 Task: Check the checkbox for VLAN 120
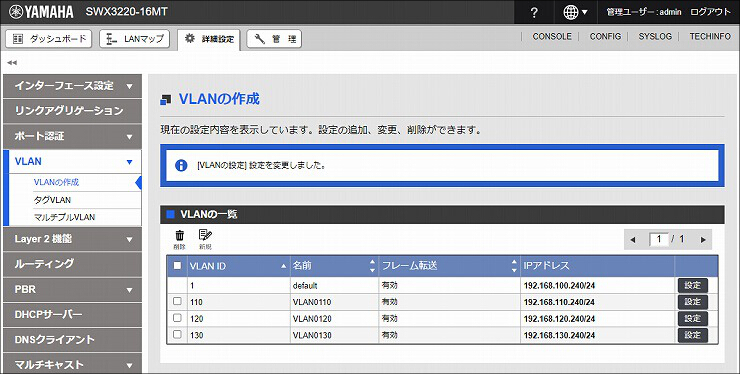pos(177,318)
